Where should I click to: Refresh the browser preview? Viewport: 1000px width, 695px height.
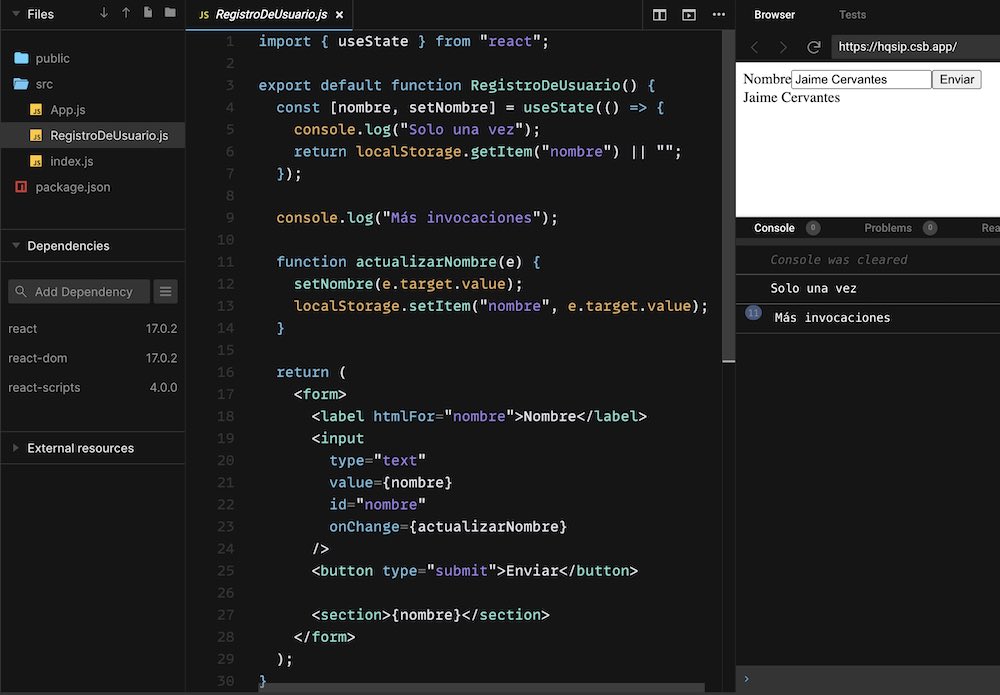point(813,47)
